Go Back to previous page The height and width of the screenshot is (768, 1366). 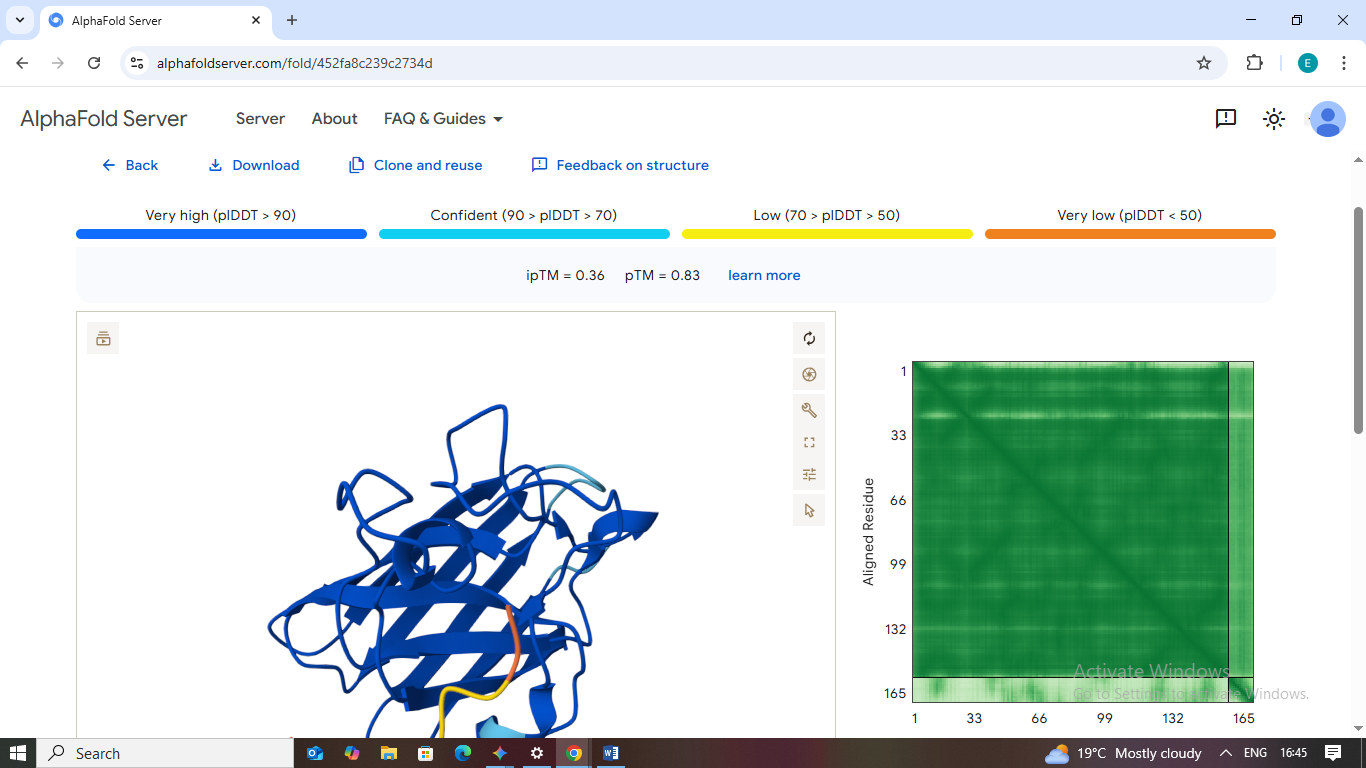(130, 165)
